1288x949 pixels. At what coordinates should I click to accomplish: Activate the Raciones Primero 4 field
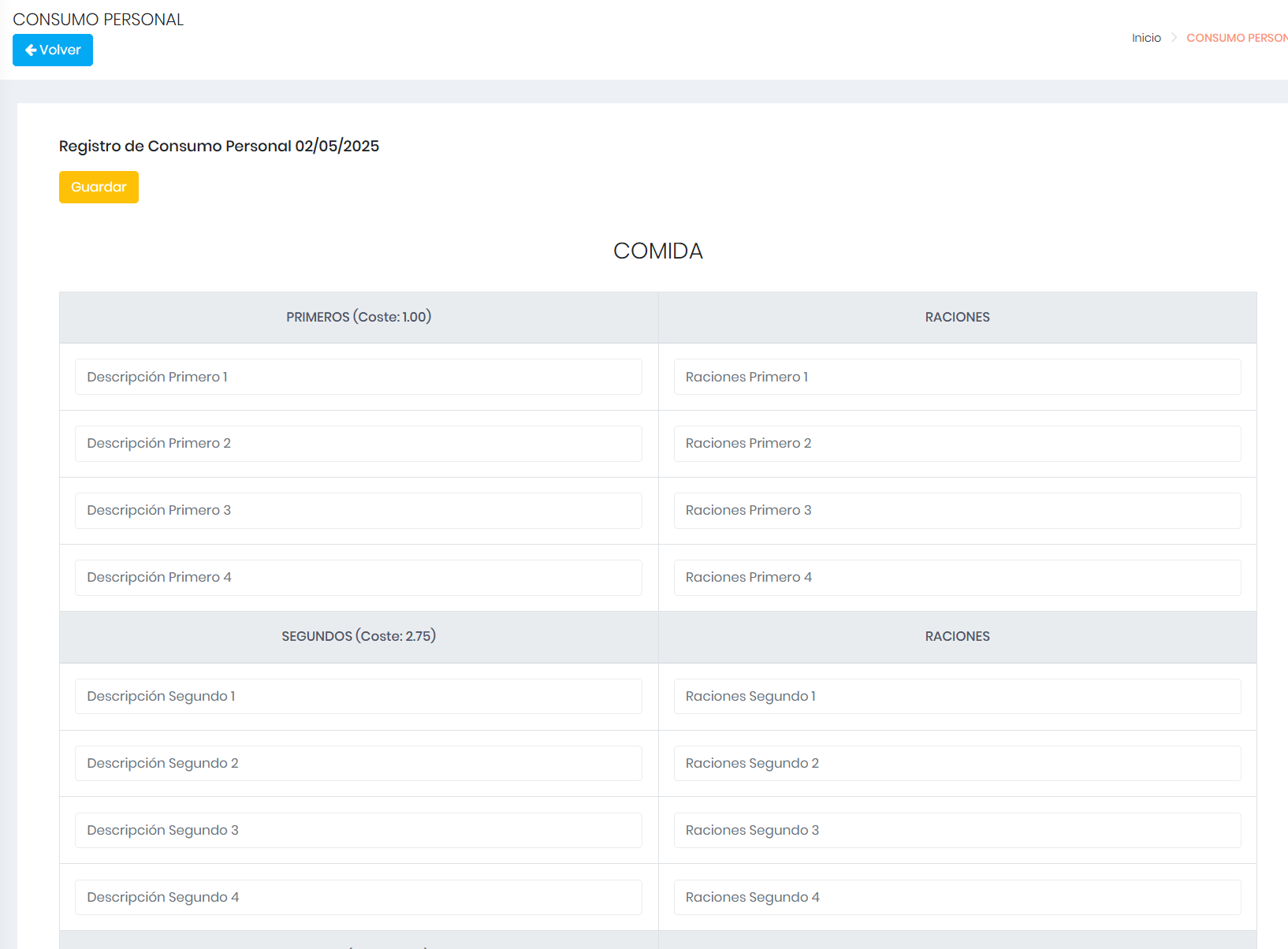[x=957, y=578]
